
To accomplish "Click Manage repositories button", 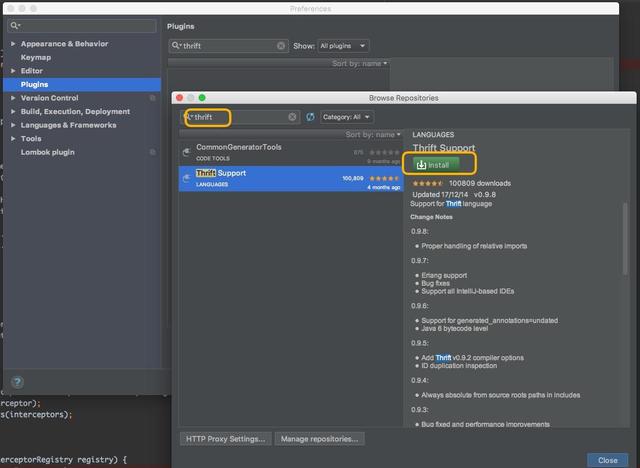I will pyautogui.click(x=319, y=439).
